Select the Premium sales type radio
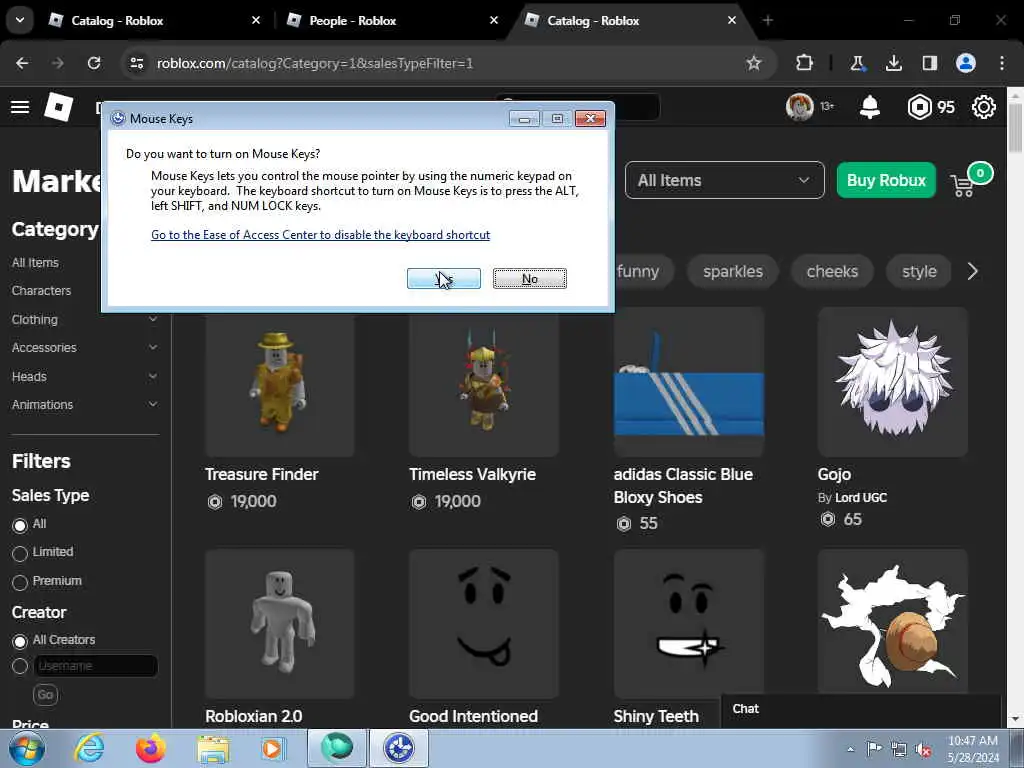Image resolution: width=1024 pixels, height=768 pixels. 20,583
